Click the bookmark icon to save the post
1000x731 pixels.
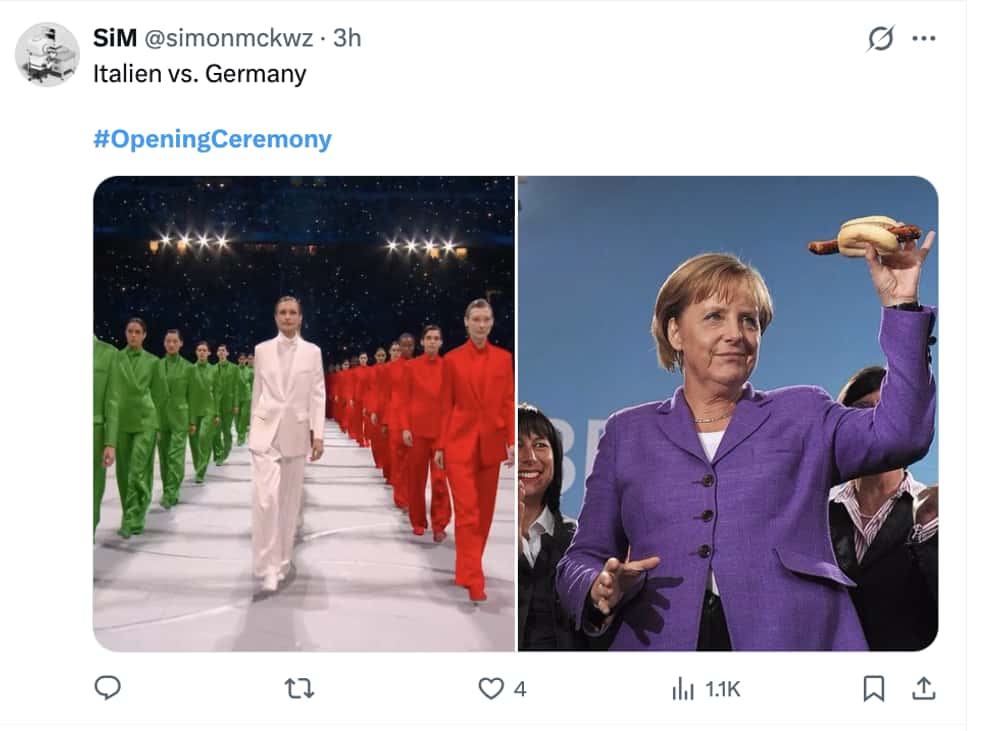click(x=873, y=688)
